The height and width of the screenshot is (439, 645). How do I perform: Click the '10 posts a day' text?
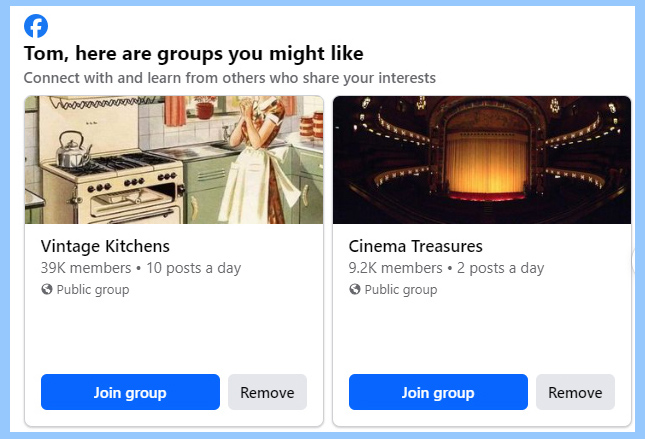coord(193,268)
